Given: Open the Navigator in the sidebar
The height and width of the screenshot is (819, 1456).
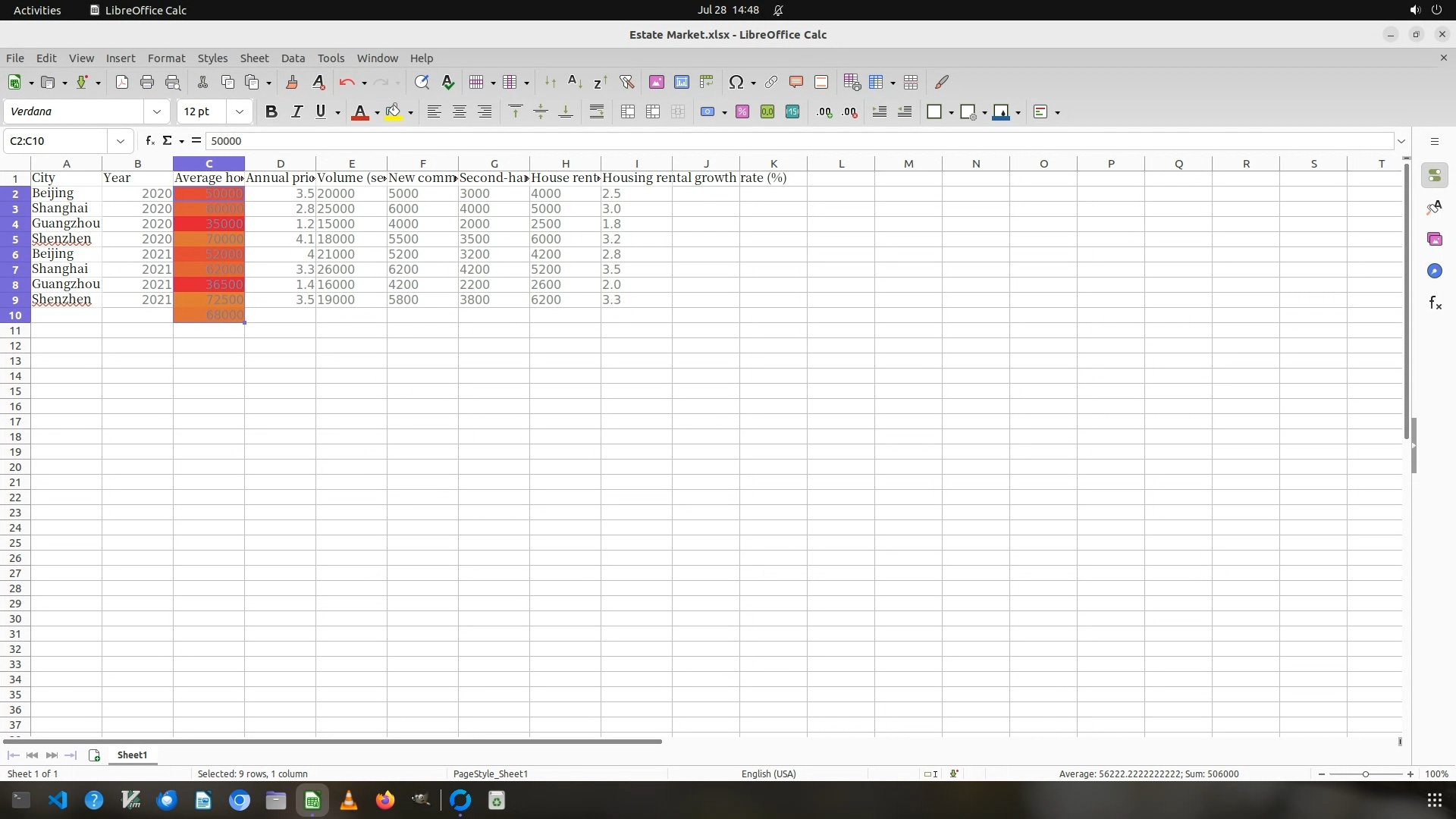Looking at the screenshot, I should pos(1434,271).
